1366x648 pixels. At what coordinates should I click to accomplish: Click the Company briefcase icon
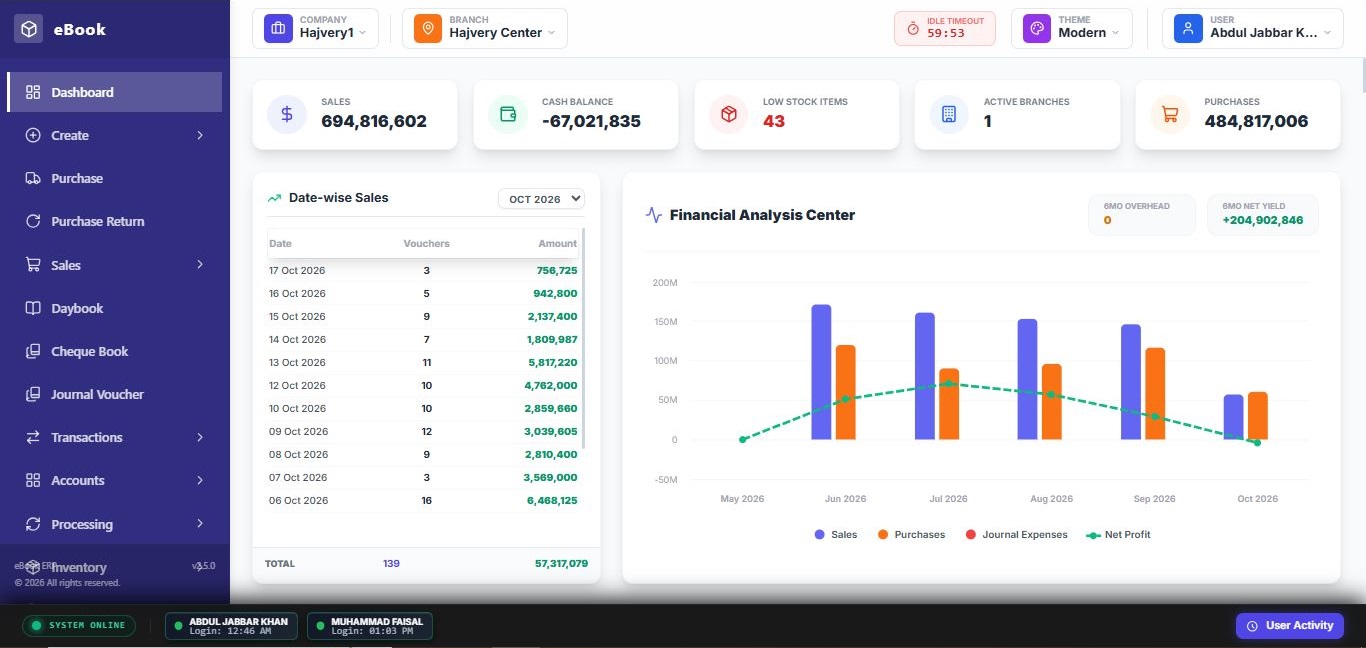[278, 28]
